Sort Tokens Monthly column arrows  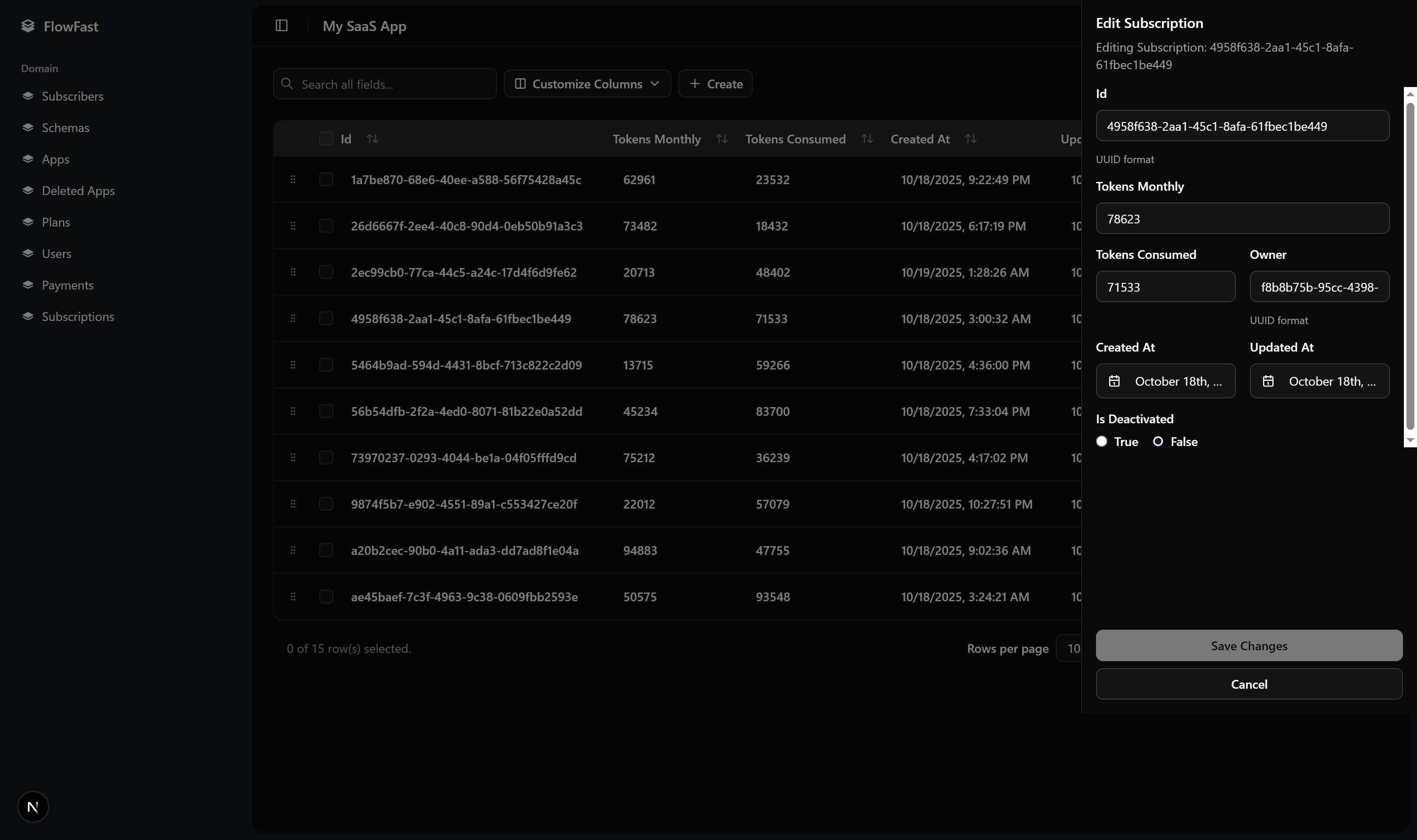[x=721, y=139]
